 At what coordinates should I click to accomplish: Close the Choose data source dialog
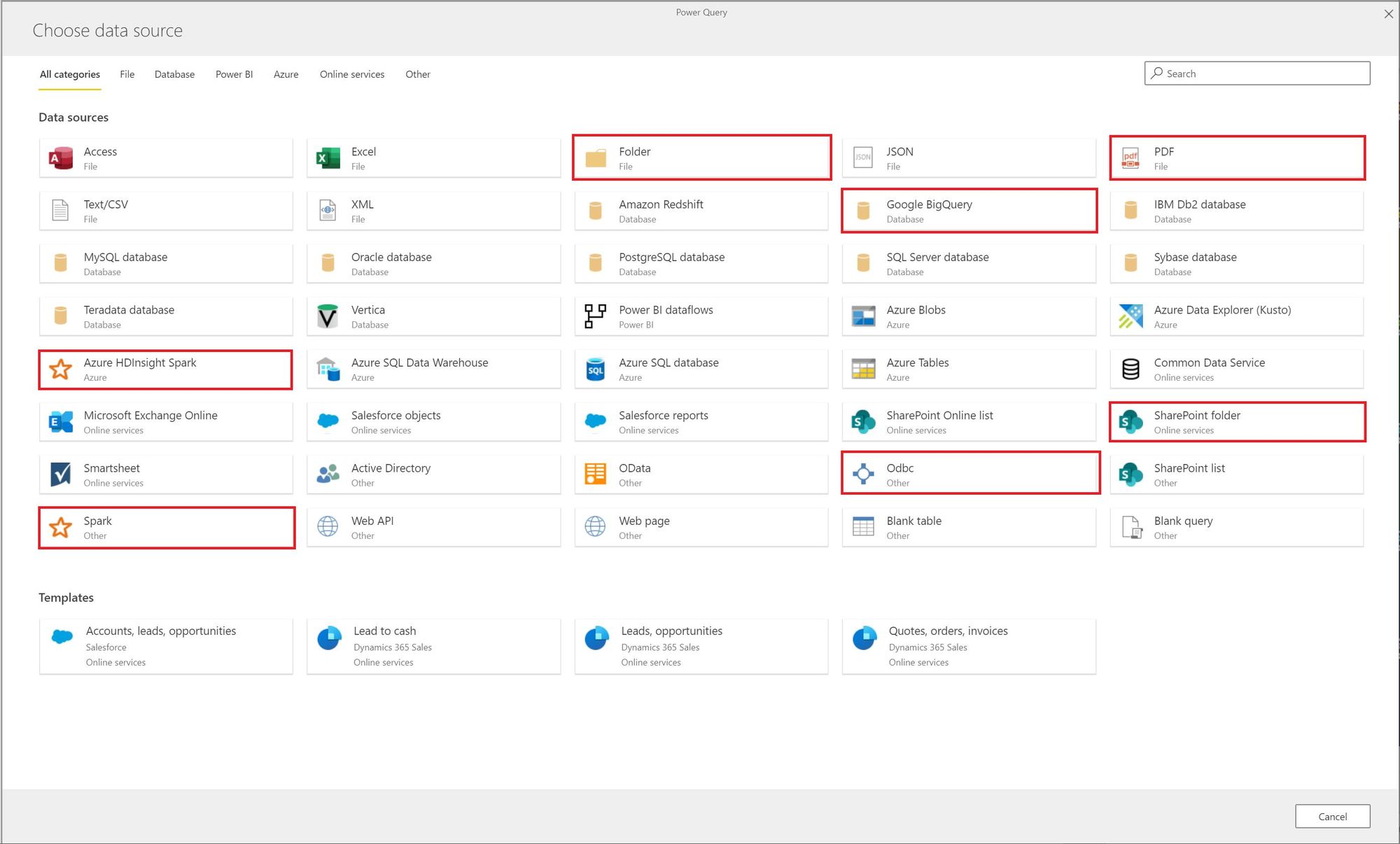[x=1389, y=14]
